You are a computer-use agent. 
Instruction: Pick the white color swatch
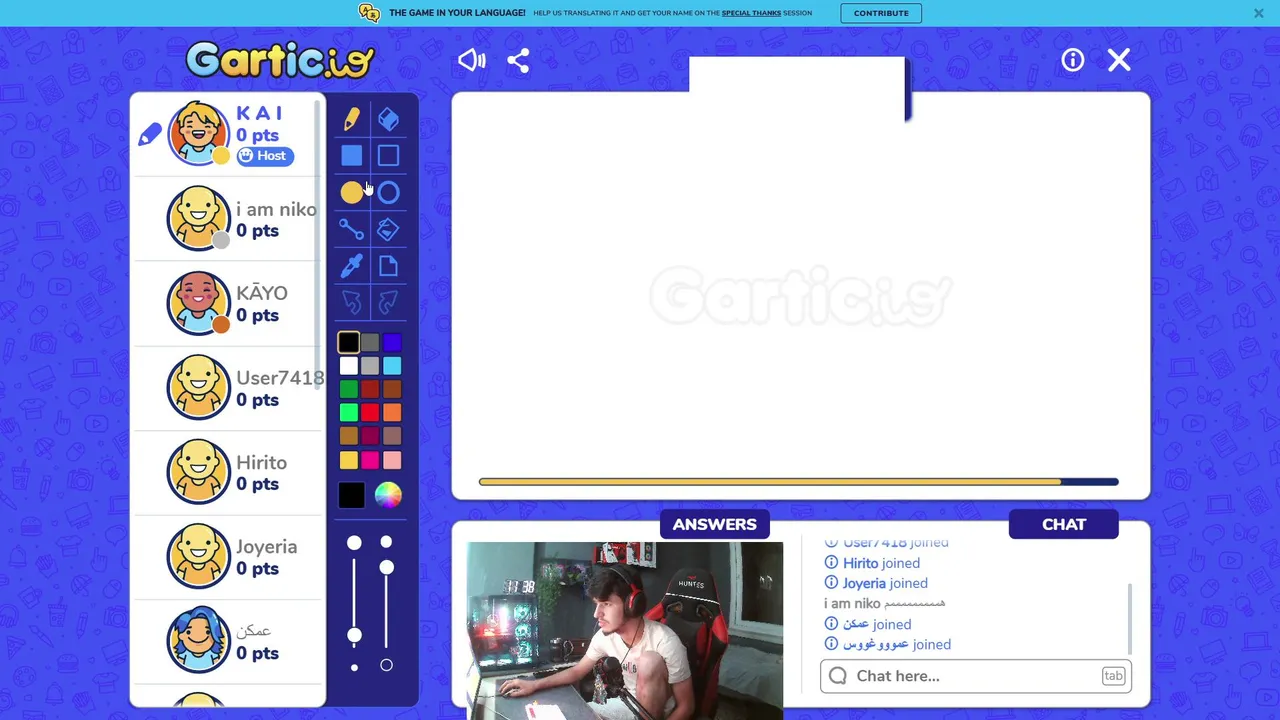(348, 366)
